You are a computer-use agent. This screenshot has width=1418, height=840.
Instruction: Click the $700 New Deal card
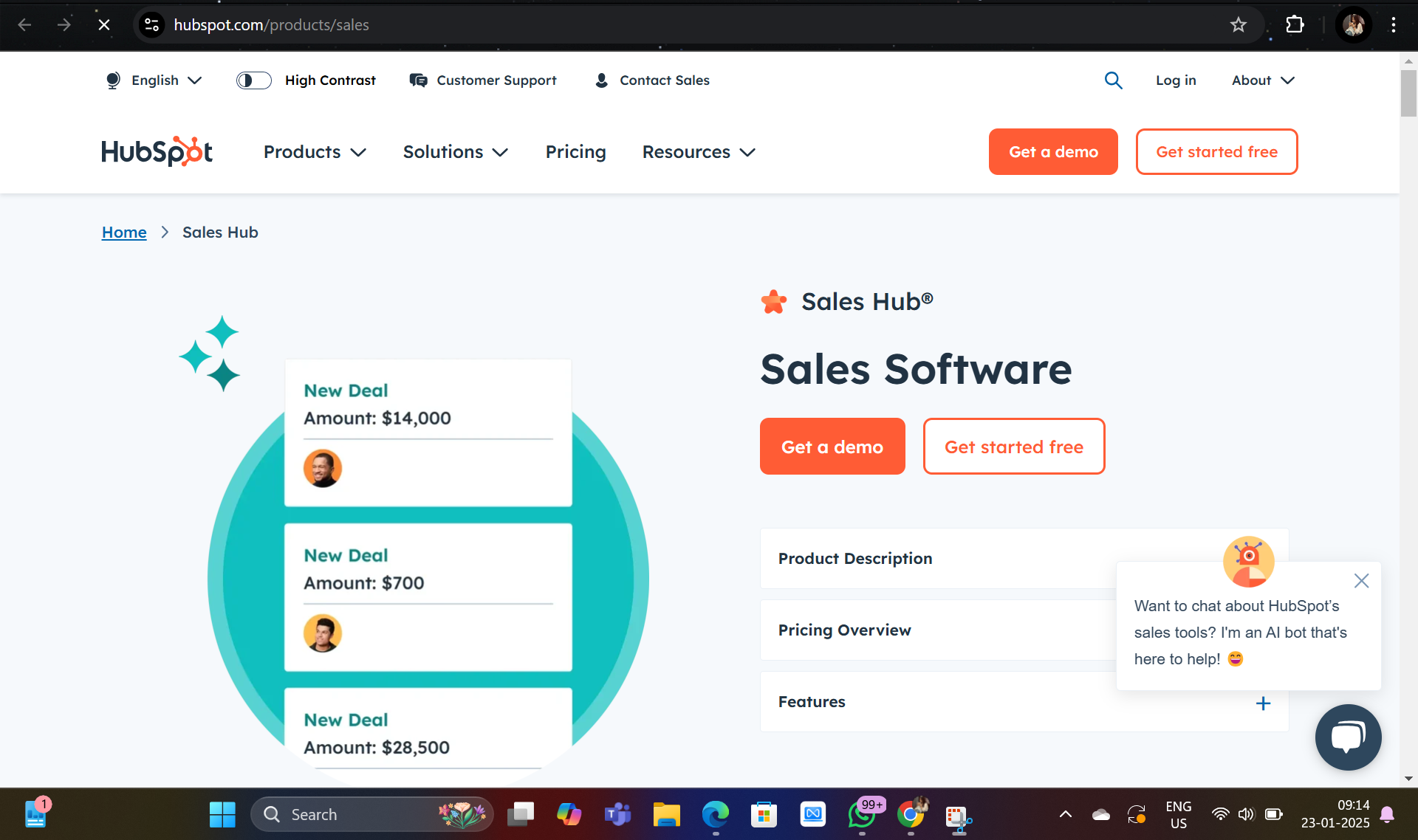point(428,597)
